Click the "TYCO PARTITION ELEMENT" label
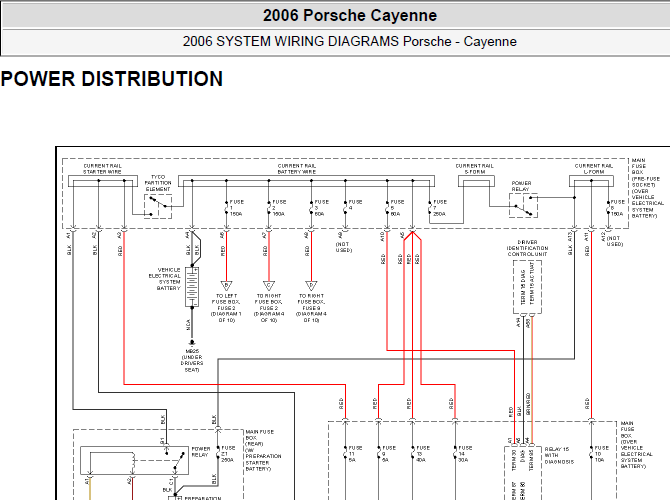Image resolution: width=670 pixels, height=500 pixels. [x=158, y=183]
